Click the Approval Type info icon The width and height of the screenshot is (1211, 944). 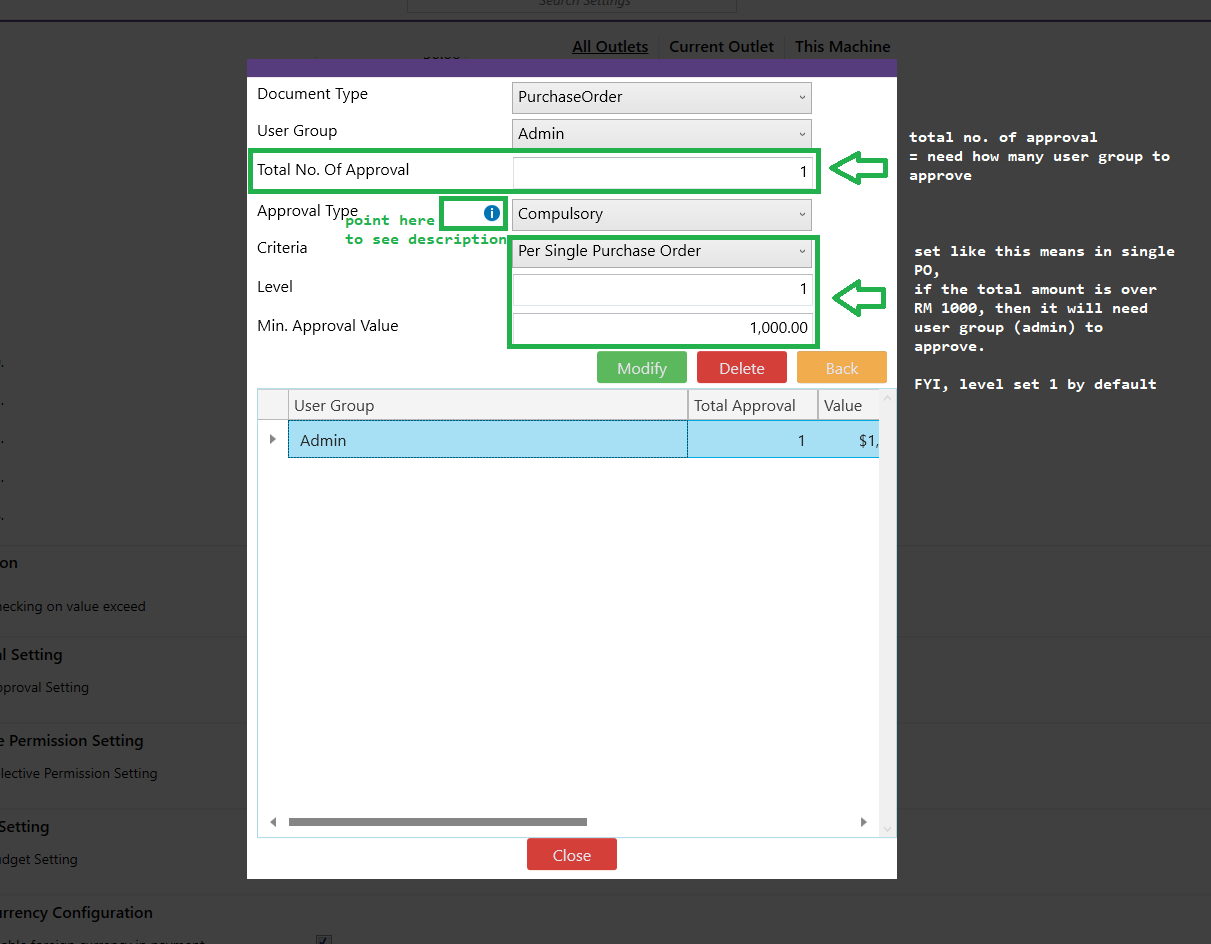pyautogui.click(x=491, y=213)
